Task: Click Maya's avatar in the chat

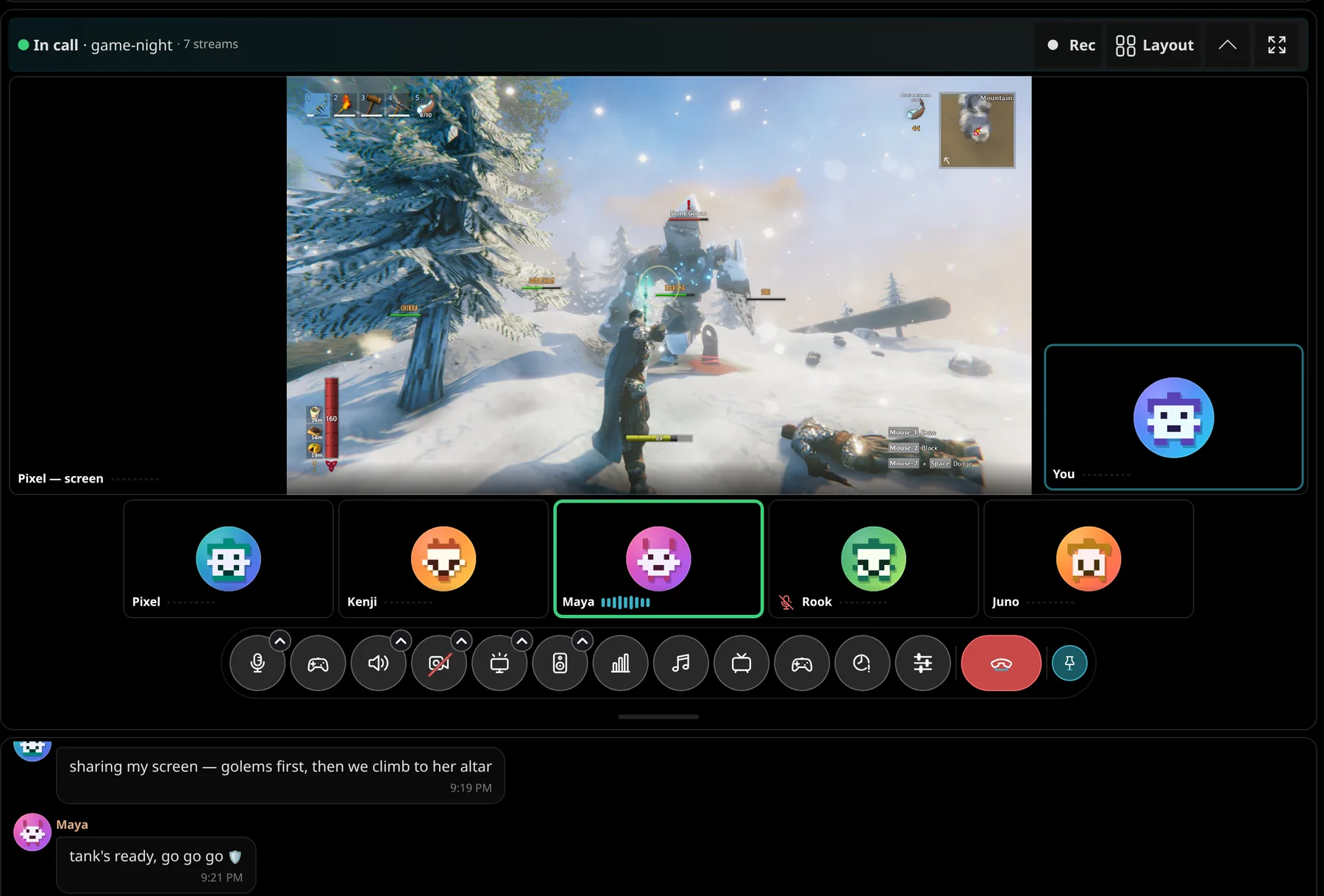Action: pos(32,832)
